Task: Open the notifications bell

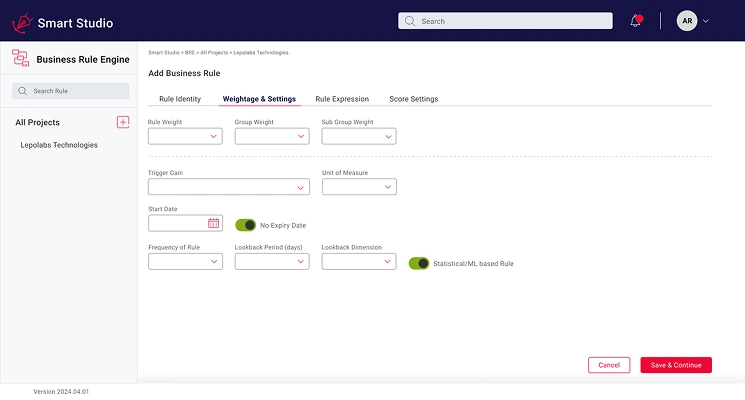Action: coord(636,21)
